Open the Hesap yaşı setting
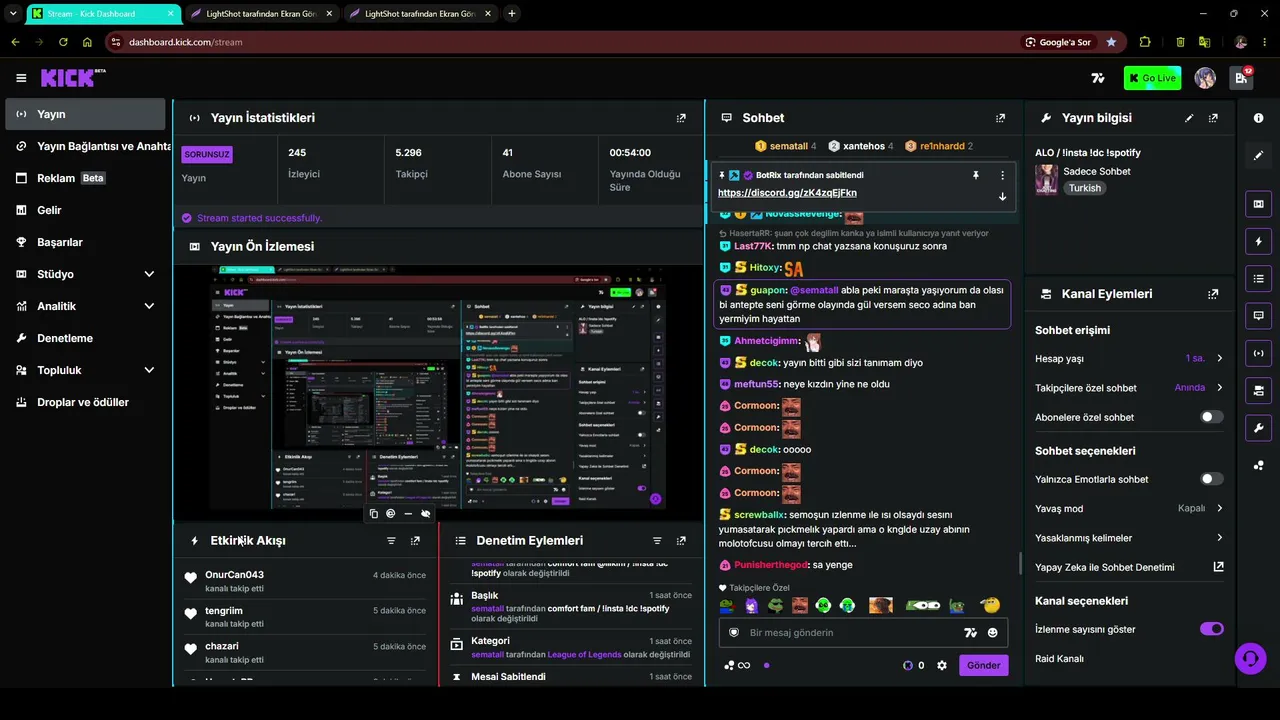 click(1129, 358)
